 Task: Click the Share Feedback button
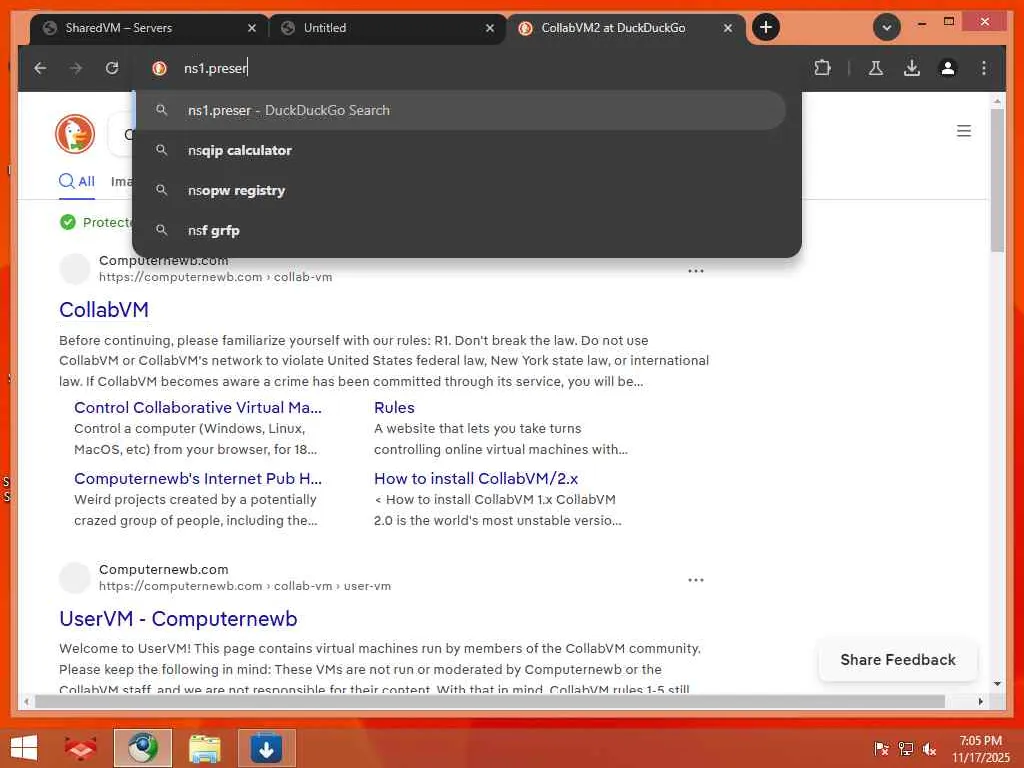click(x=898, y=660)
